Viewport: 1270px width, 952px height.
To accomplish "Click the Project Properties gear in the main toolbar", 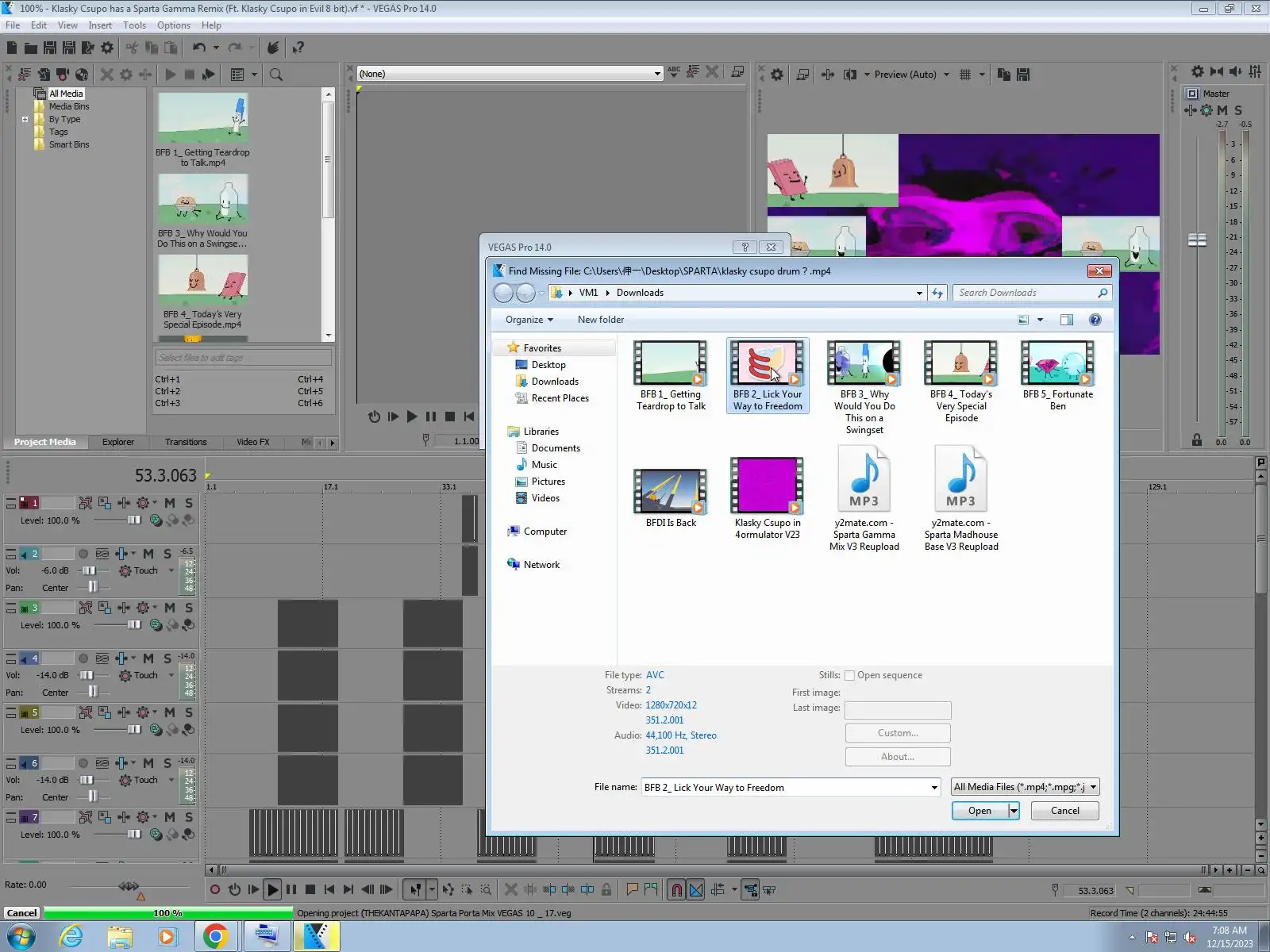I will (x=107, y=48).
